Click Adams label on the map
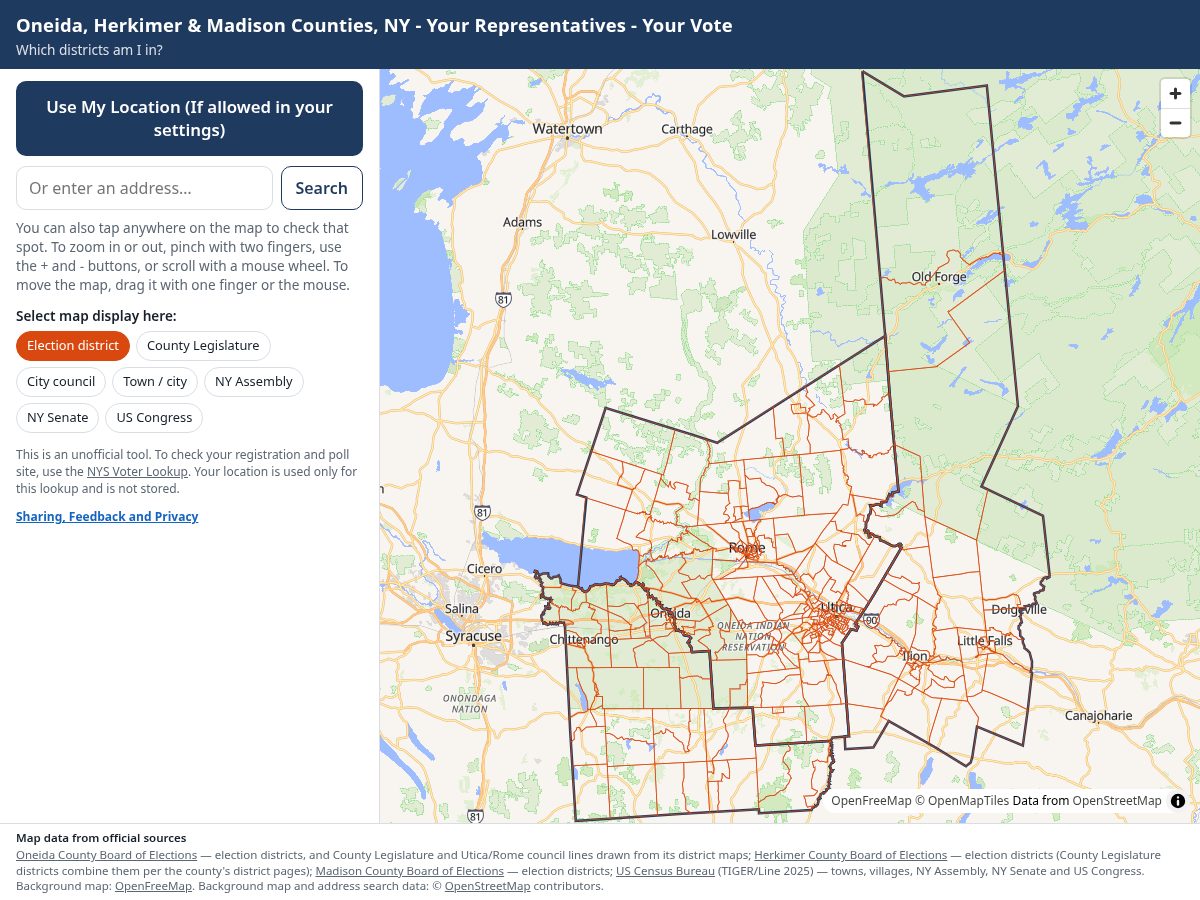 pos(522,222)
